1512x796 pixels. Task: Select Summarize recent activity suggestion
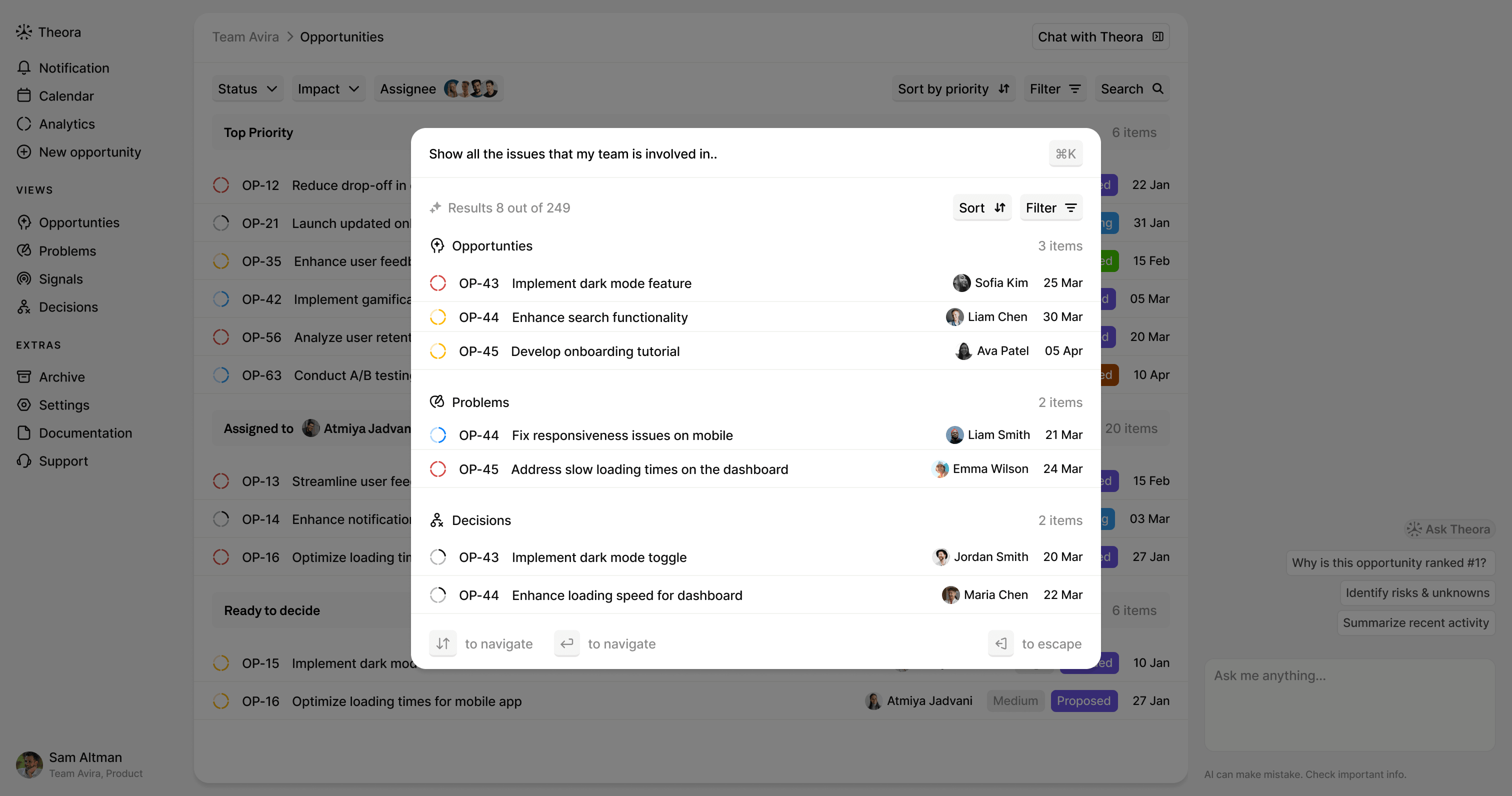click(1416, 622)
